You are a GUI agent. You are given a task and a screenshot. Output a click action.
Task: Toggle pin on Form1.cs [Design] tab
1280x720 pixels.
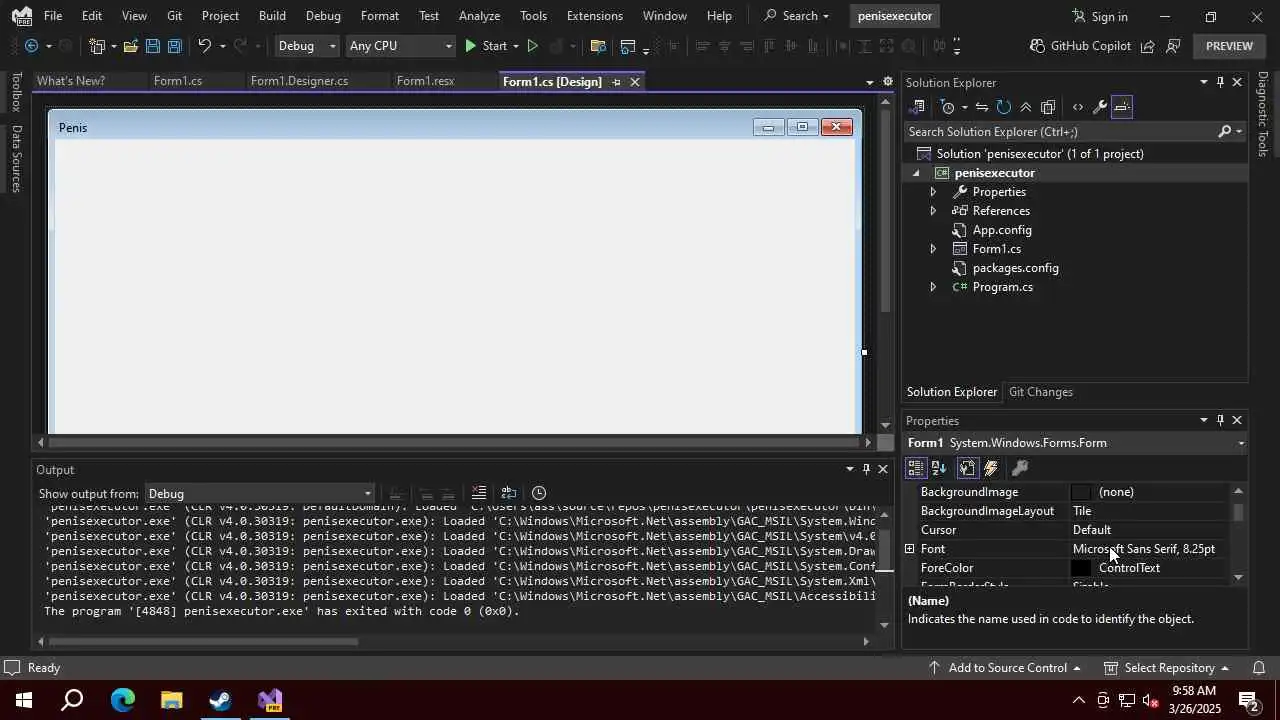click(616, 82)
